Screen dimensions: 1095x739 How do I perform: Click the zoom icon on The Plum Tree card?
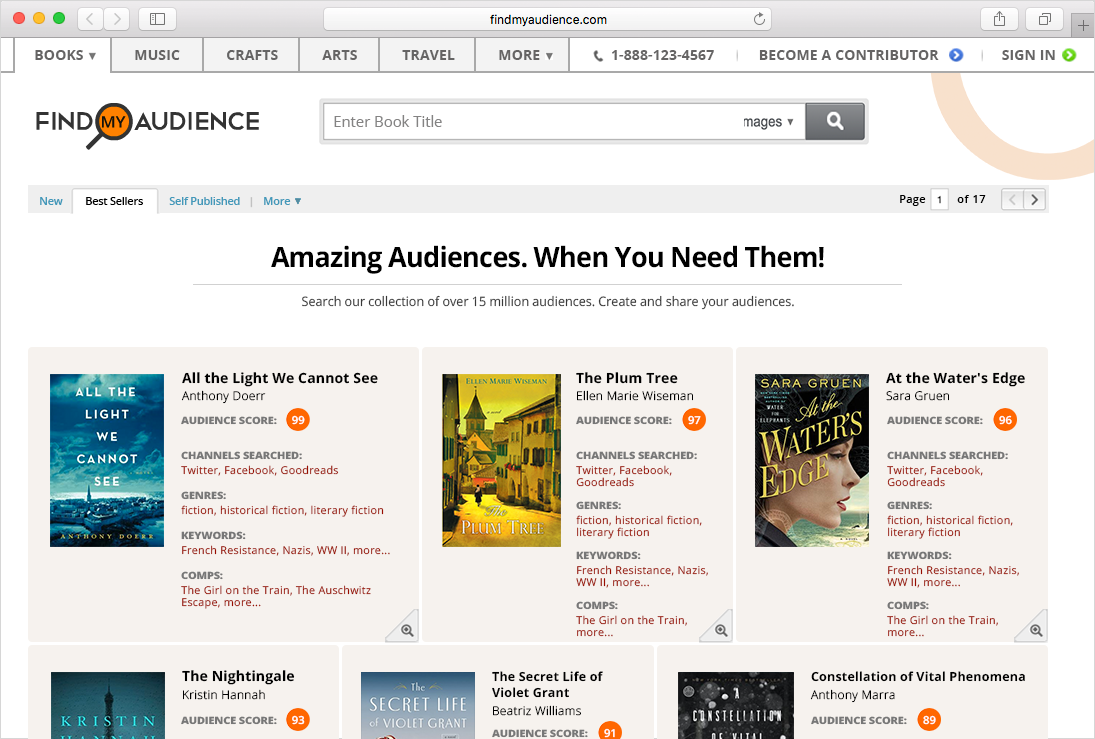717,630
